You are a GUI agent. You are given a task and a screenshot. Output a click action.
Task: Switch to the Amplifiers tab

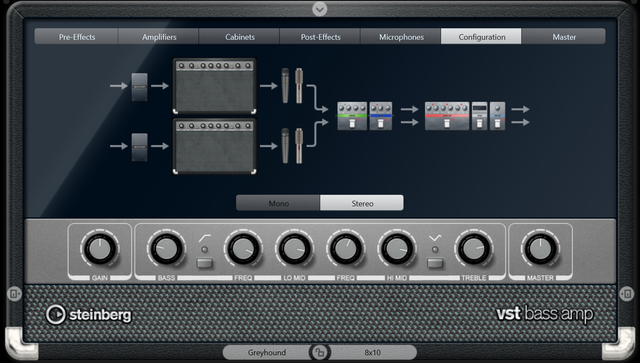click(159, 37)
